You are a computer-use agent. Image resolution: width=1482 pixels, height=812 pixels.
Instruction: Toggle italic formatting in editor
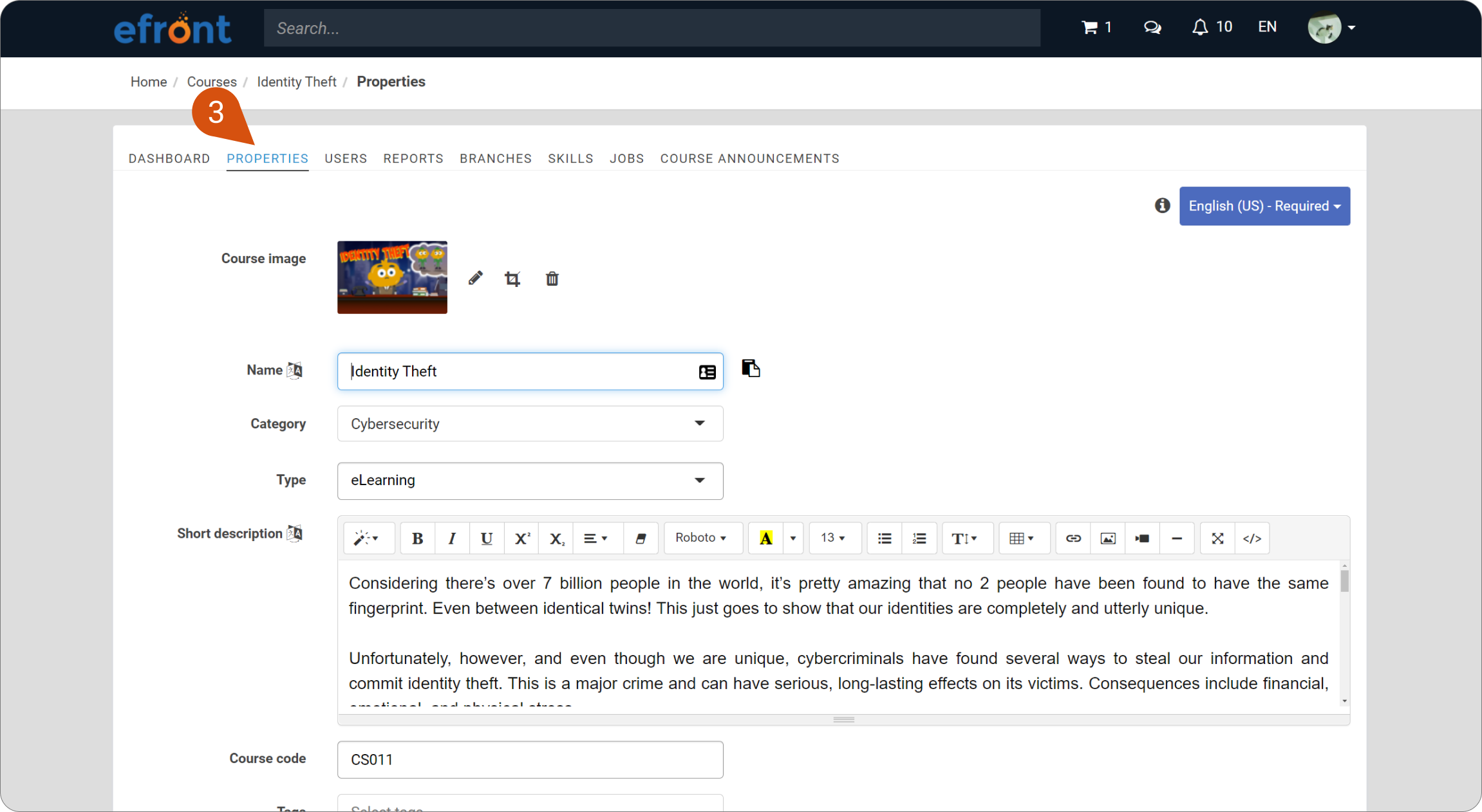(x=452, y=539)
